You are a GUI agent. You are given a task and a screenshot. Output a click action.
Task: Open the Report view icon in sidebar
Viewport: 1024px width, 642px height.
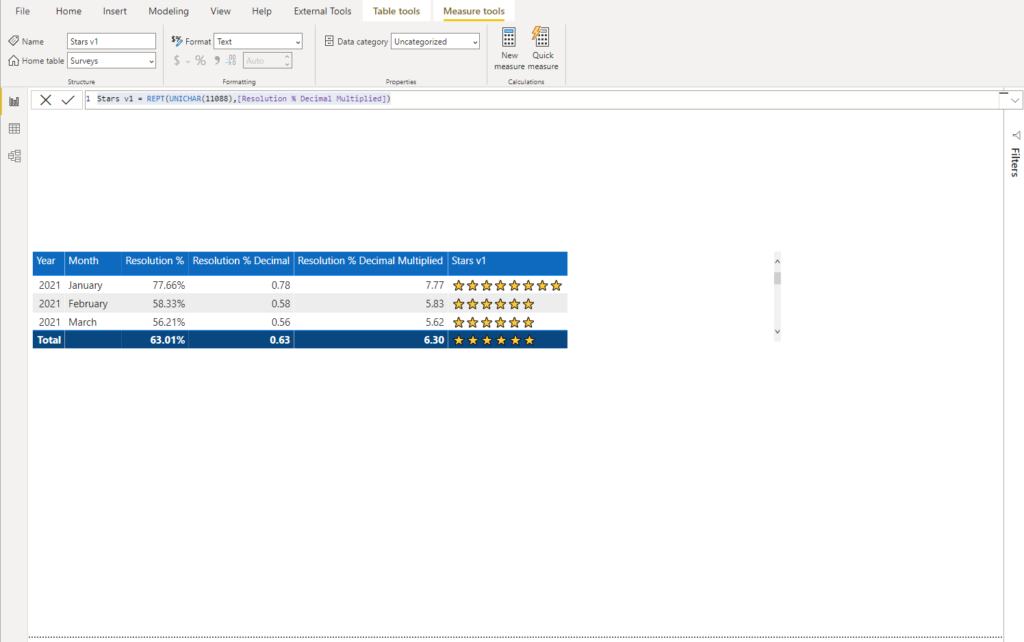tap(14, 101)
